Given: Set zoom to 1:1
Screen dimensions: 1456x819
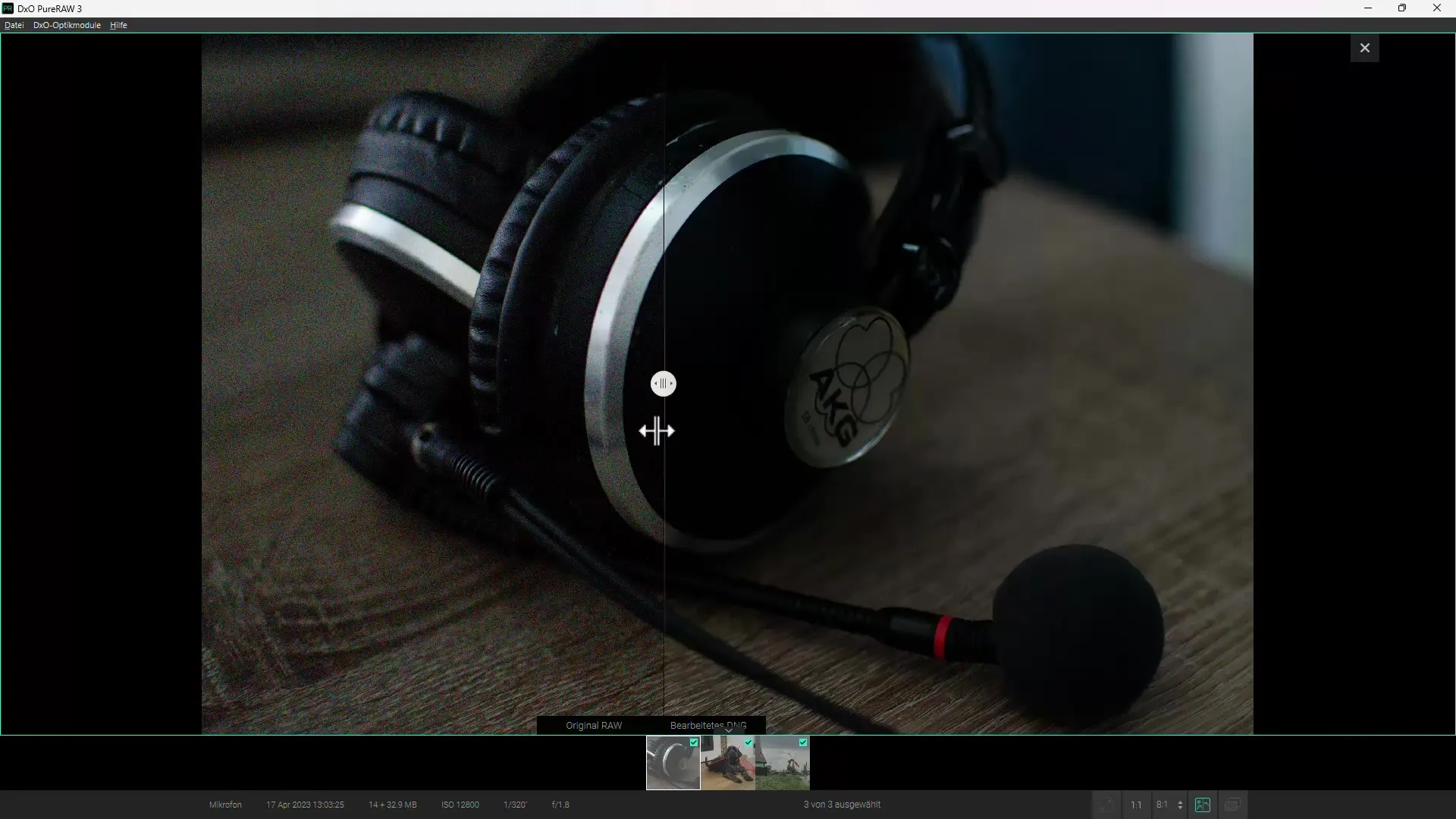Looking at the screenshot, I should coord(1136,805).
